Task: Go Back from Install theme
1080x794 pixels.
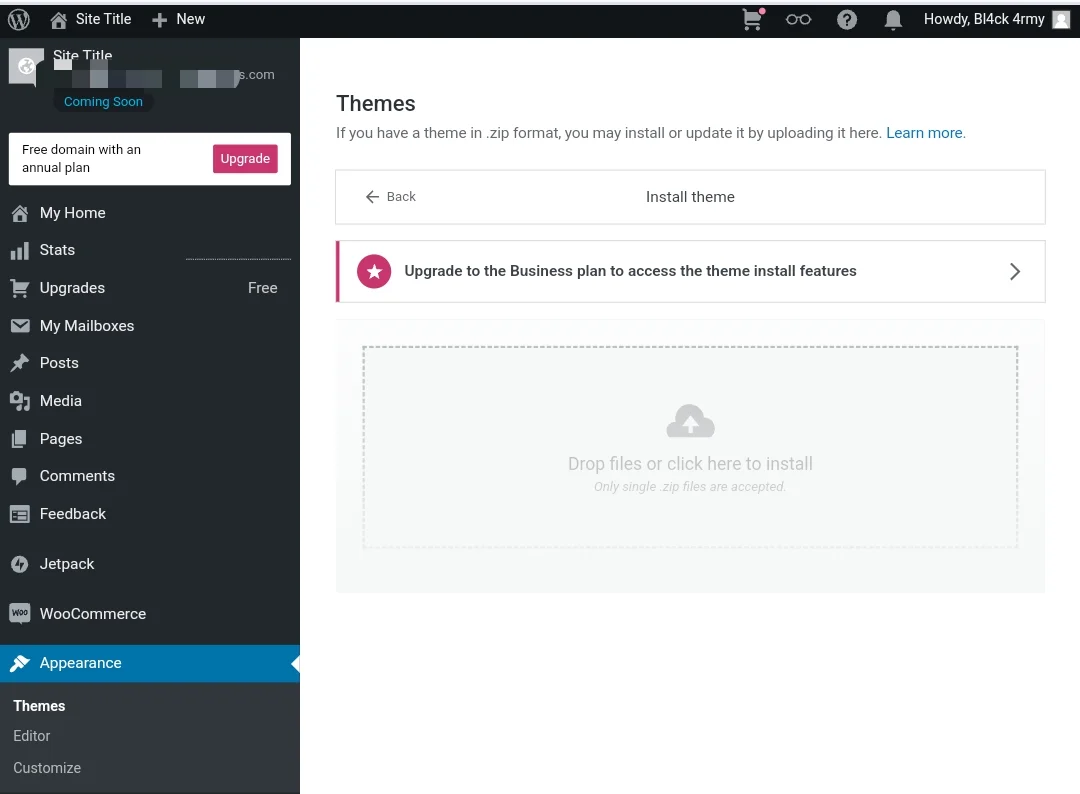Action: coord(391,197)
